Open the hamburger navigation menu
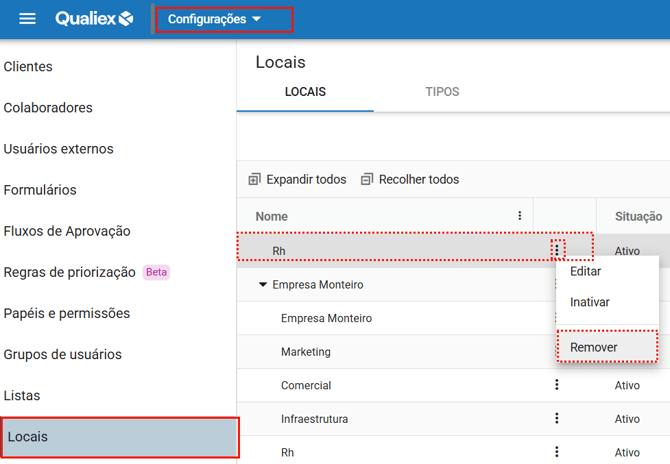The width and height of the screenshot is (670, 464). [x=27, y=19]
